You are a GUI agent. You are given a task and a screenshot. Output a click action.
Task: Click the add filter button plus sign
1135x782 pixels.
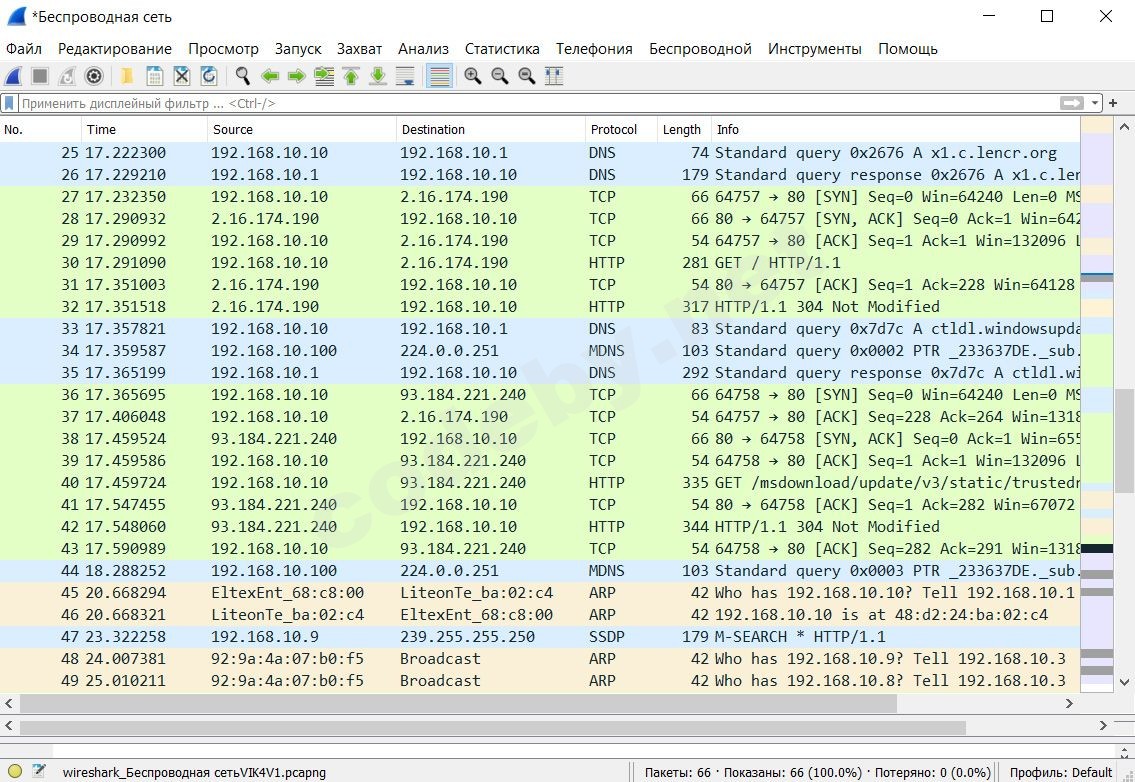(1112, 102)
